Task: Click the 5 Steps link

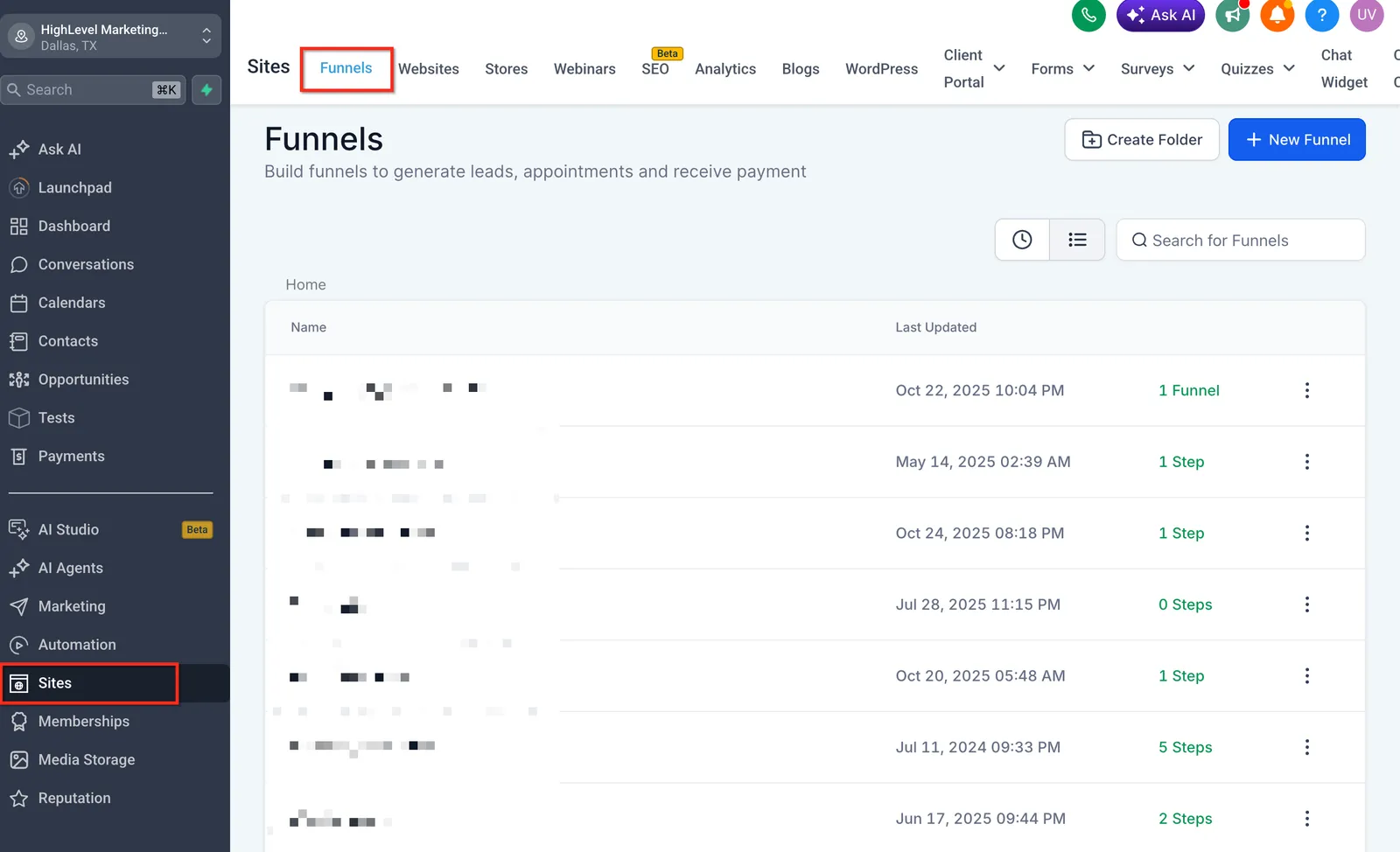Action: pyautogui.click(x=1185, y=747)
